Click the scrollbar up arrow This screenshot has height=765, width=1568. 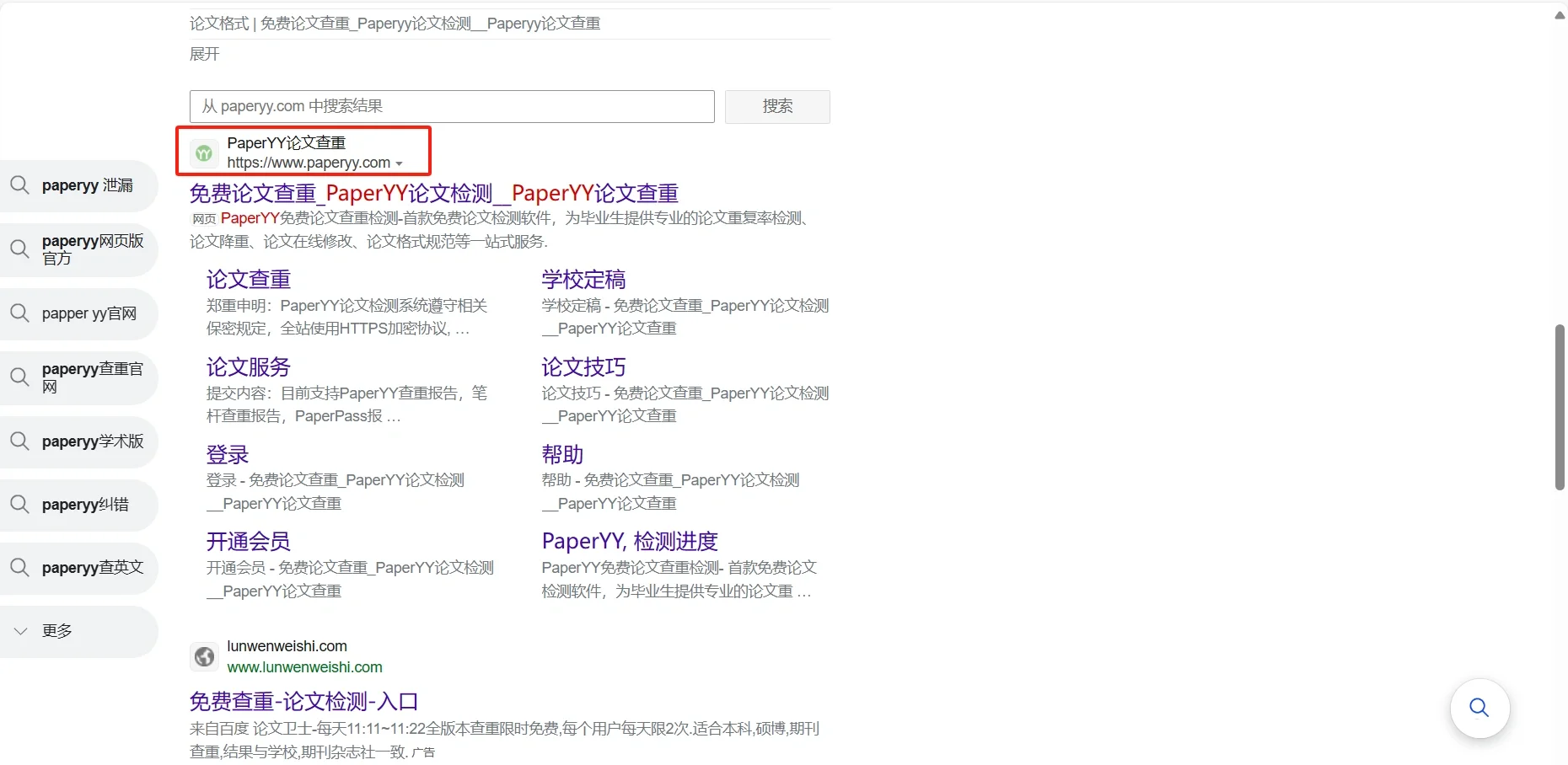[x=1560, y=15]
